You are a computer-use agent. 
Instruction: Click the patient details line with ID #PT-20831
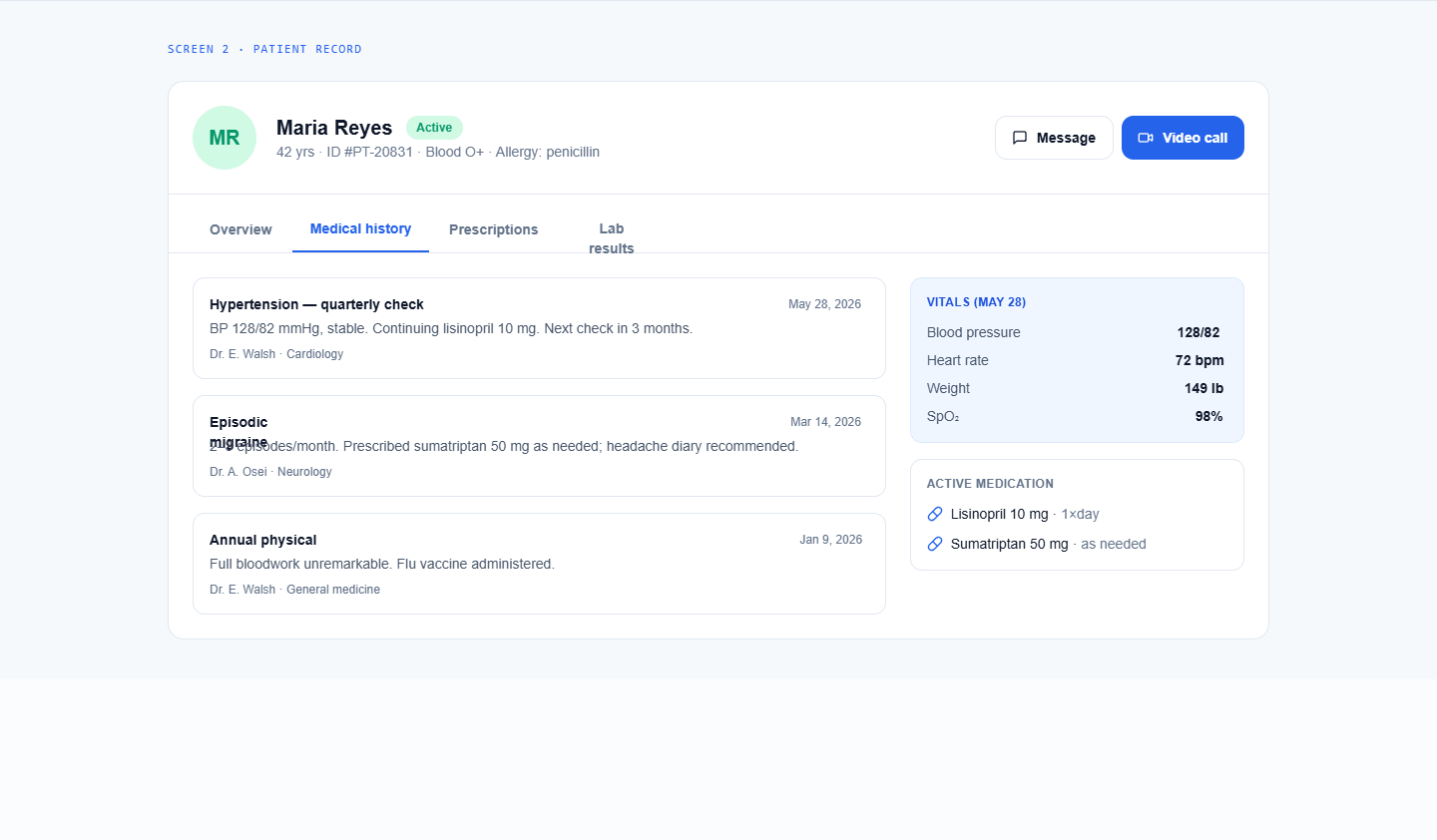point(438,152)
